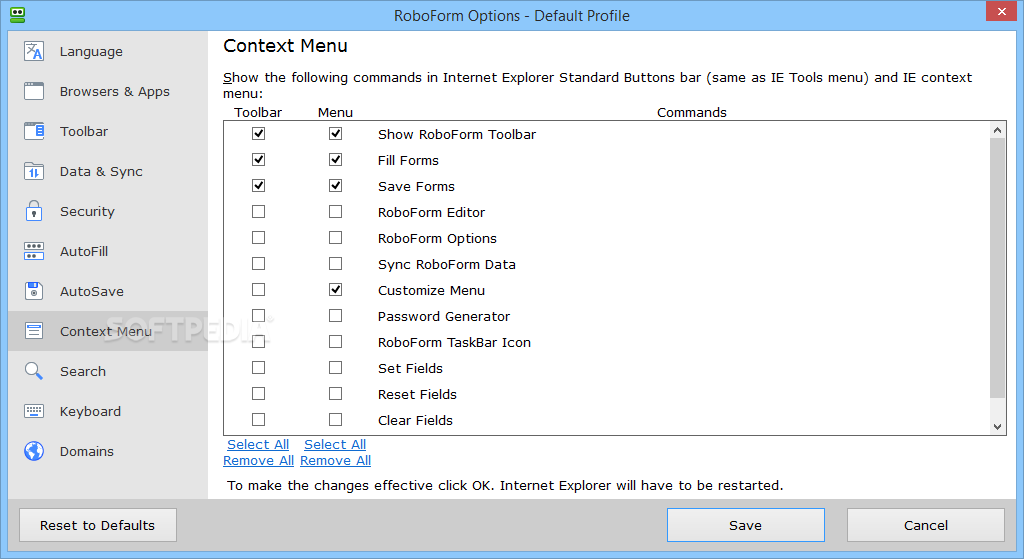Check Toolbar box for Customize Menu

(x=259, y=289)
